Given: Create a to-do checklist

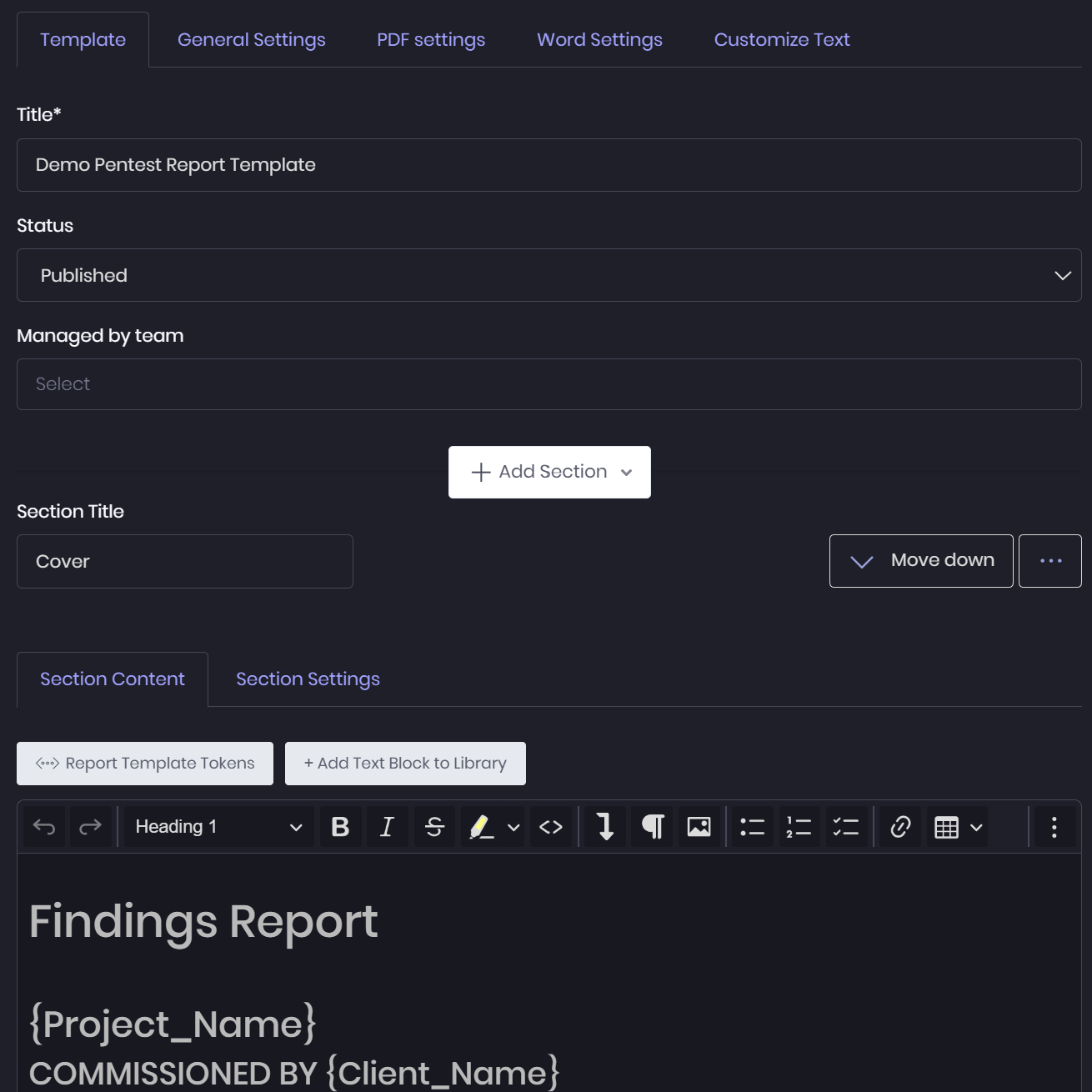Looking at the screenshot, I should (x=846, y=827).
